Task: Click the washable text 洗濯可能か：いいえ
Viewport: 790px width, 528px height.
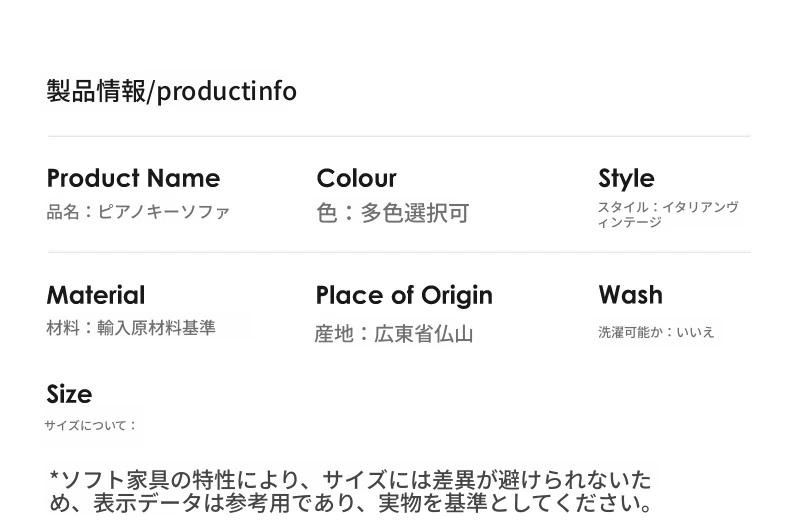Action: [656, 332]
